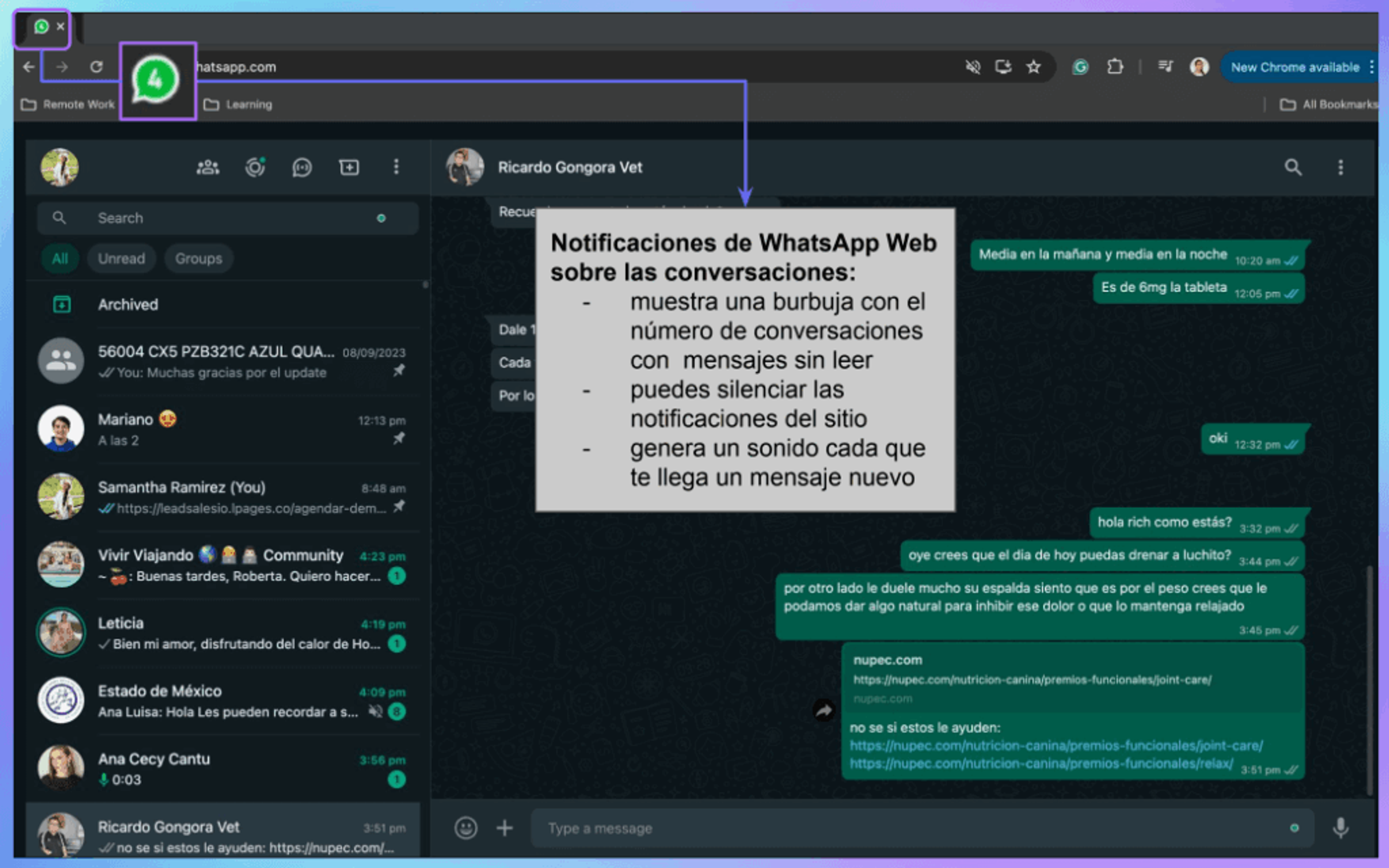1389x868 pixels.
Task: Start a new chat with plus icon
Action: (x=349, y=167)
